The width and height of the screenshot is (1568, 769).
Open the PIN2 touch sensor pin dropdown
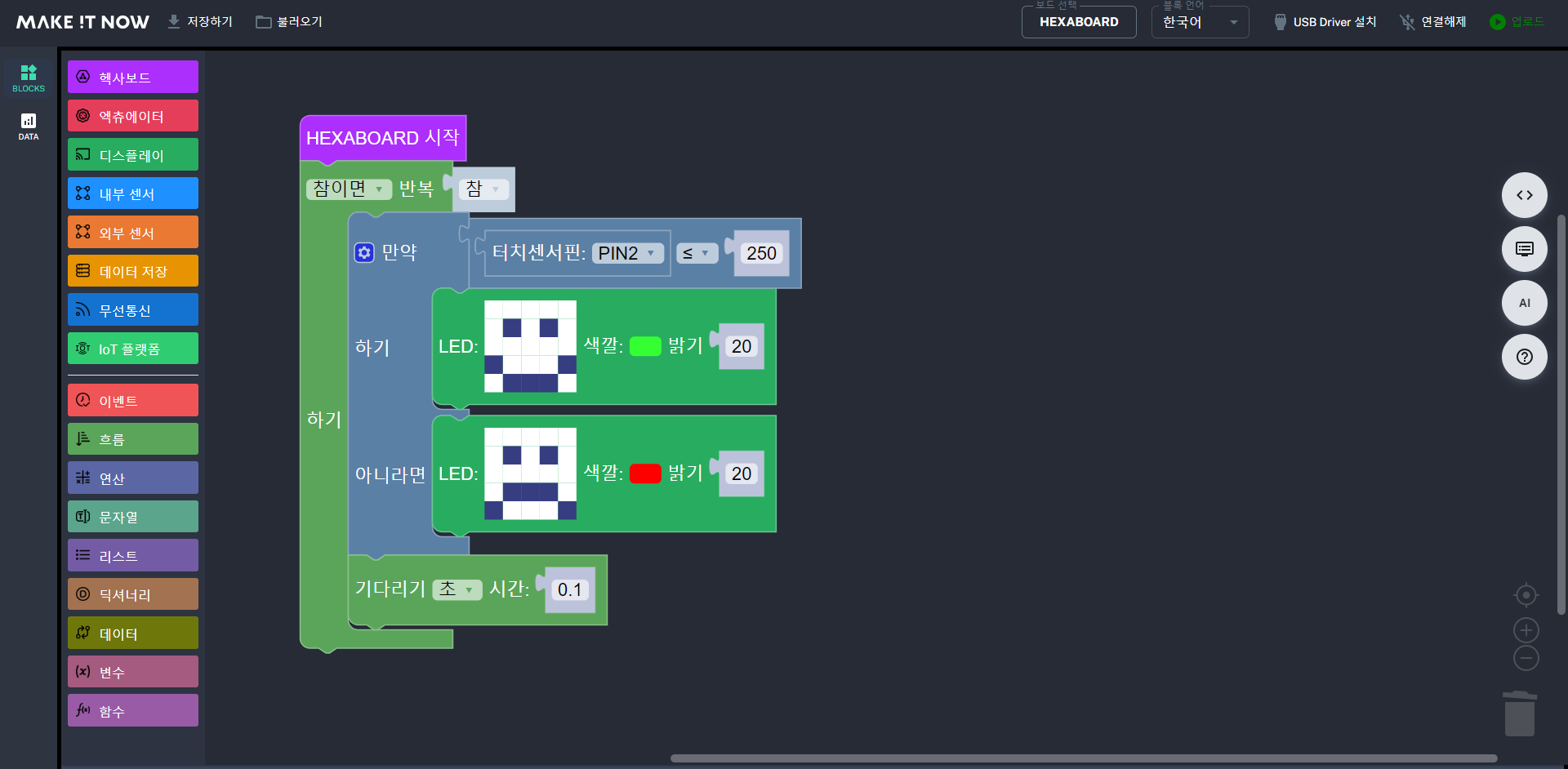tap(627, 253)
